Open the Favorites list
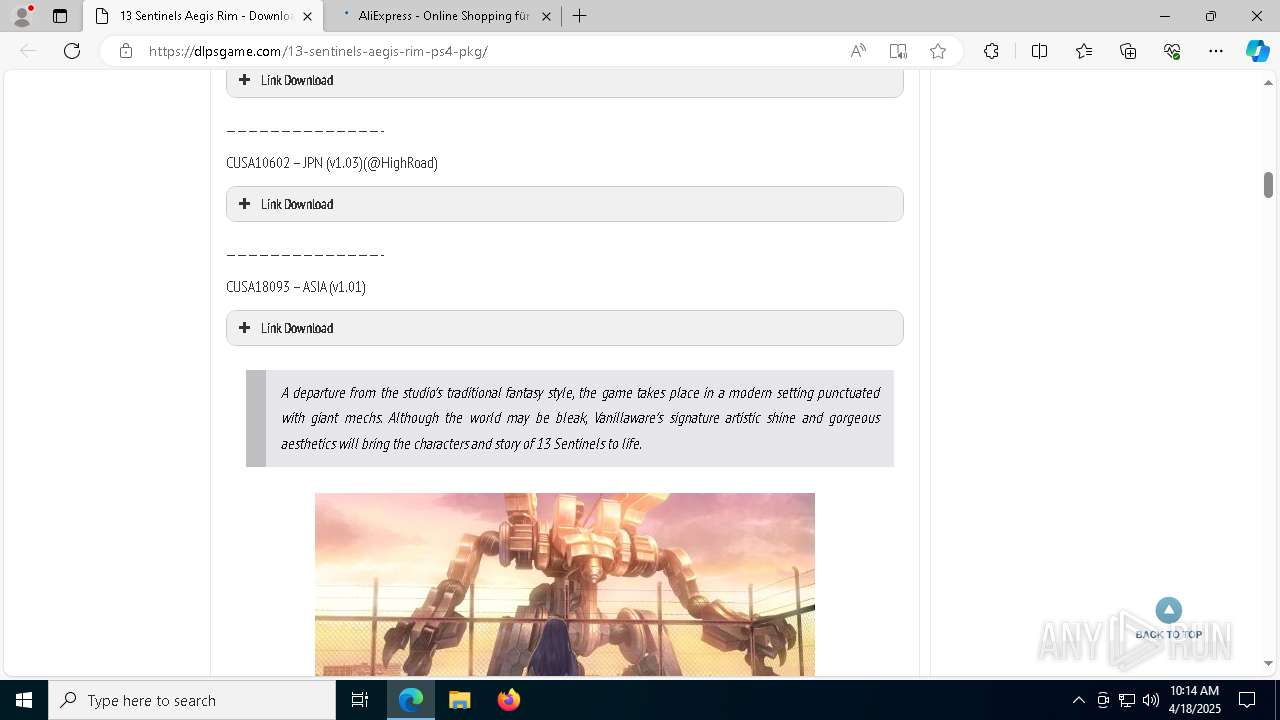The width and height of the screenshot is (1280, 720). pos(1084,51)
